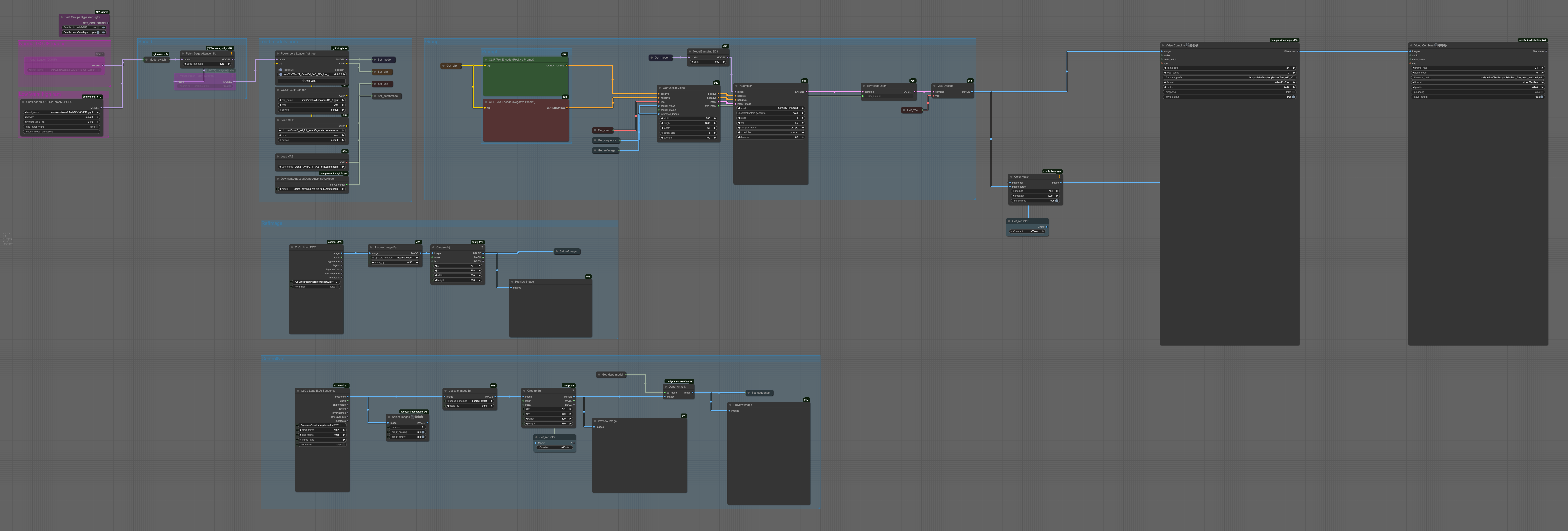Click the navigate arrow for Enable Low Vram group
The height and width of the screenshot is (531, 1568).
coord(103,32)
